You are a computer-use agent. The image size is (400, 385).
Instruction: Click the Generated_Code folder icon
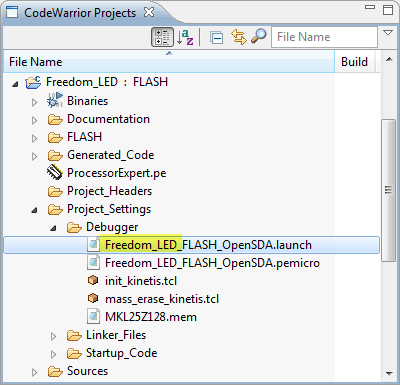55,155
